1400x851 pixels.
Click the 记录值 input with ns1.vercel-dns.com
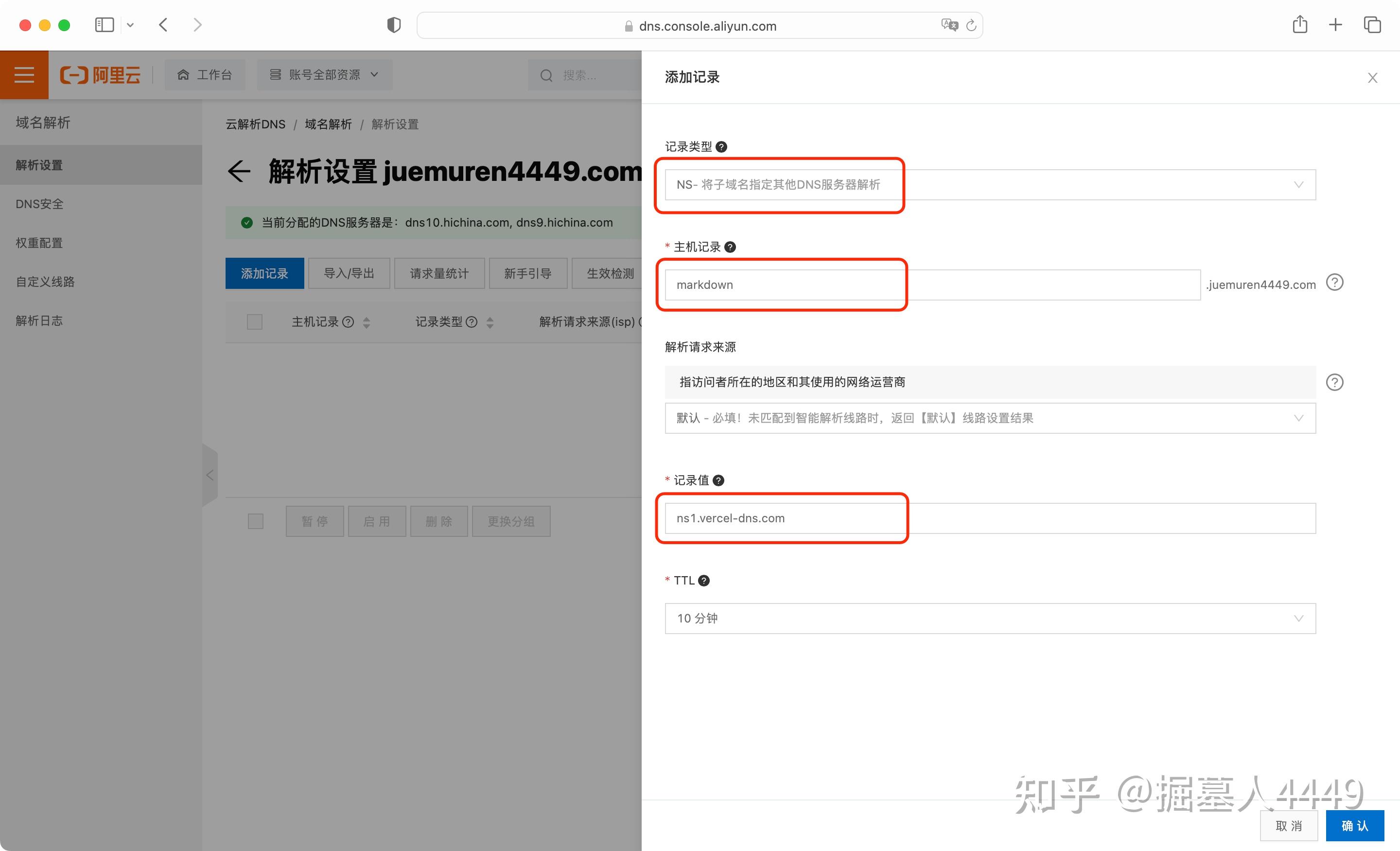point(990,518)
